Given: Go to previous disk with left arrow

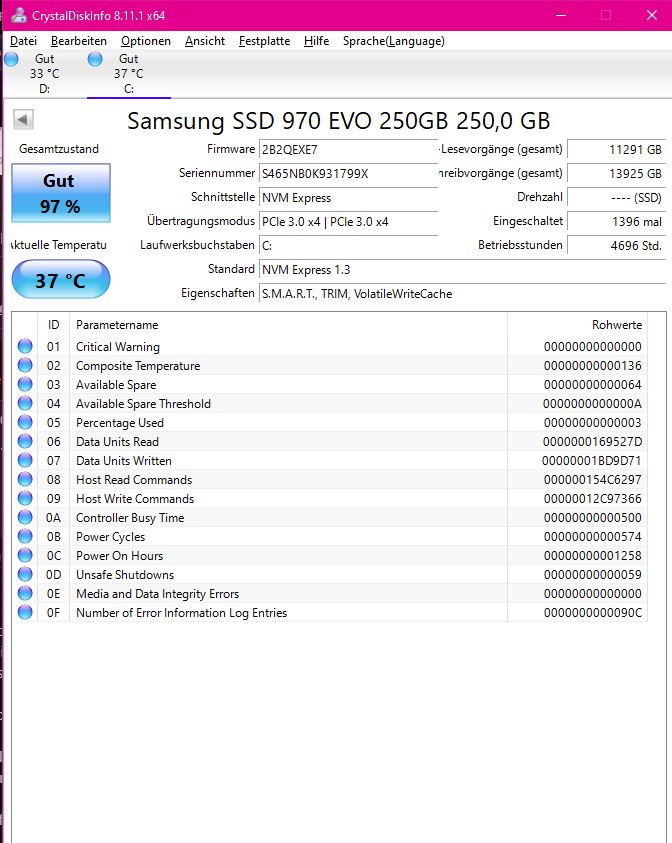Looking at the screenshot, I should (23, 119).
